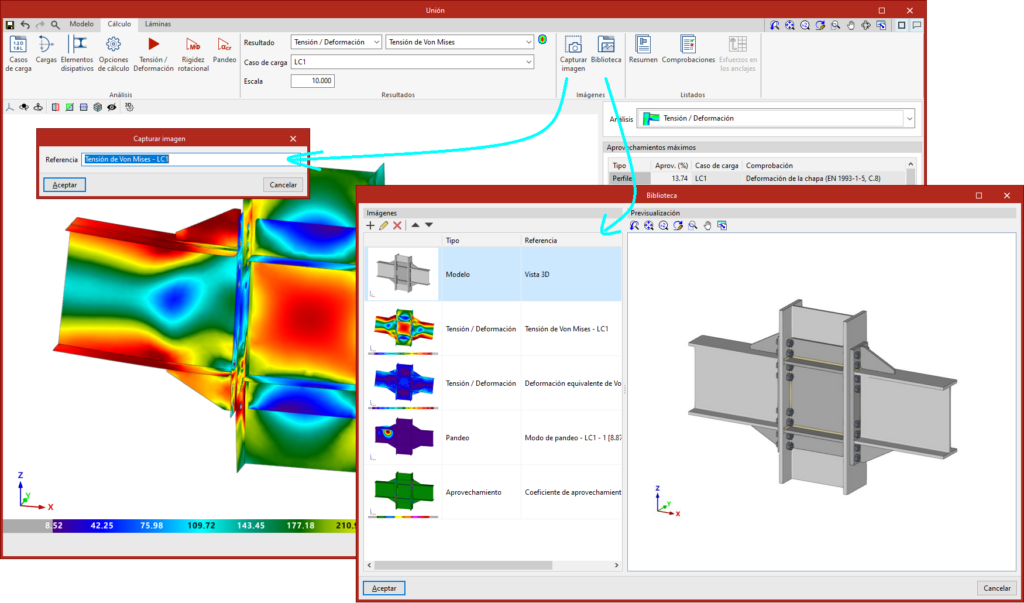Click zoom extents in Previsualización toolbar
This screenshot has width=1024, height=603.
[648, 225]
